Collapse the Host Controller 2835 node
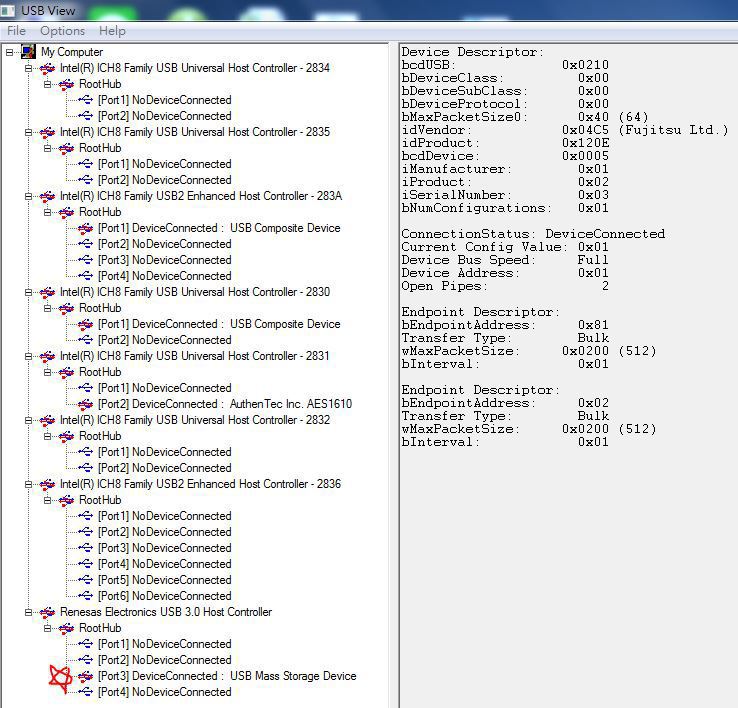This screenshot has height=708, width=738. pyautogui.click(x=28, y=132)
